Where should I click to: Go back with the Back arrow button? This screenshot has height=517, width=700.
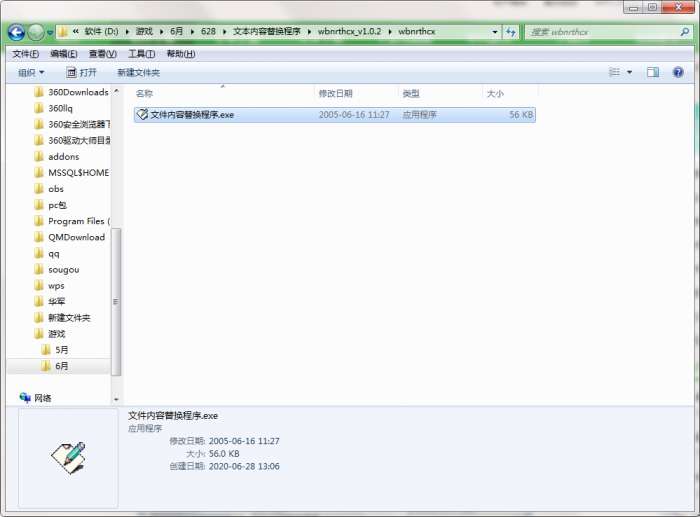coord(16,32)
